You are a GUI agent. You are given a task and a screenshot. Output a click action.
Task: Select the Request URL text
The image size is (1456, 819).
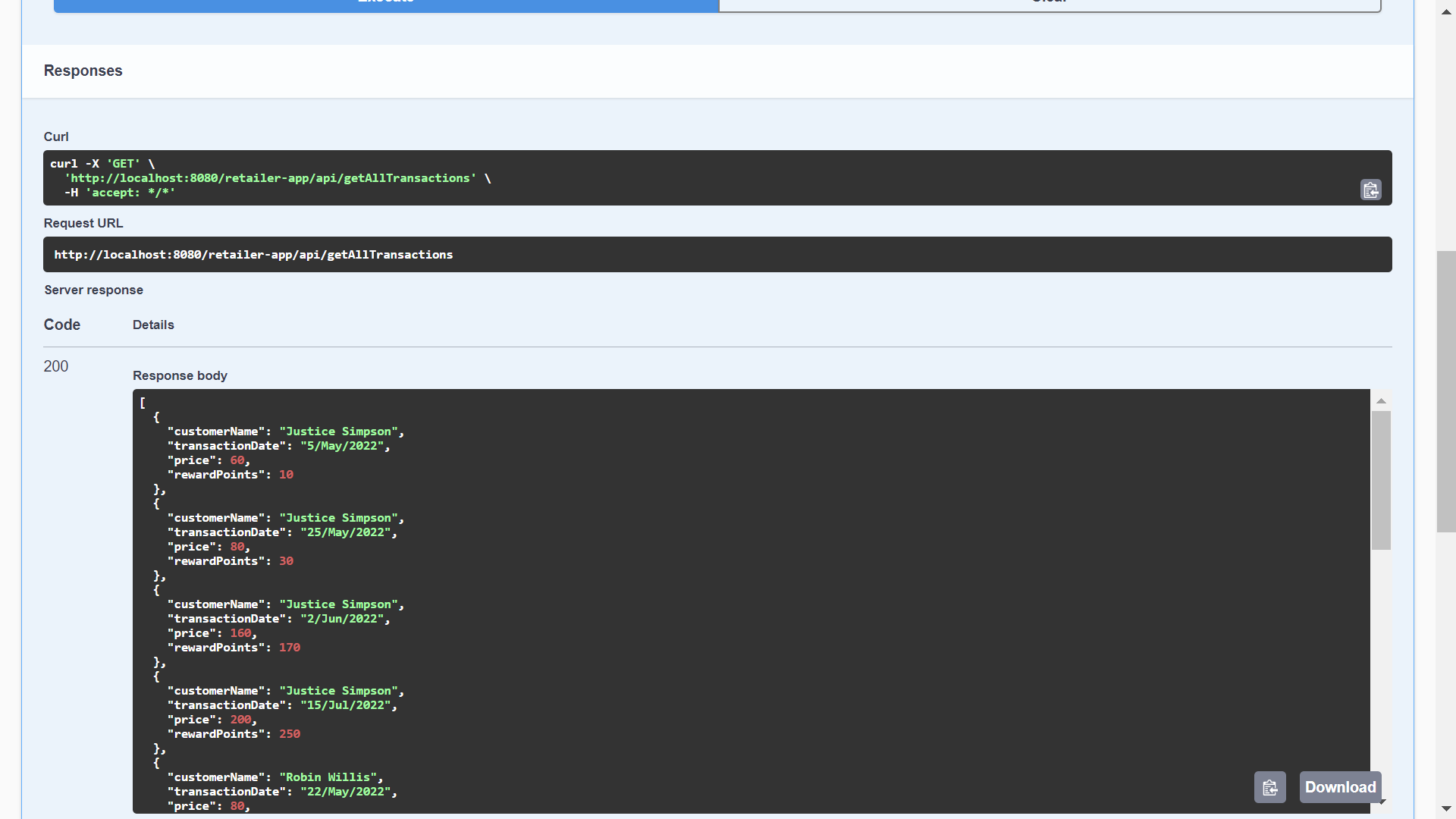(x=253, y=254)
